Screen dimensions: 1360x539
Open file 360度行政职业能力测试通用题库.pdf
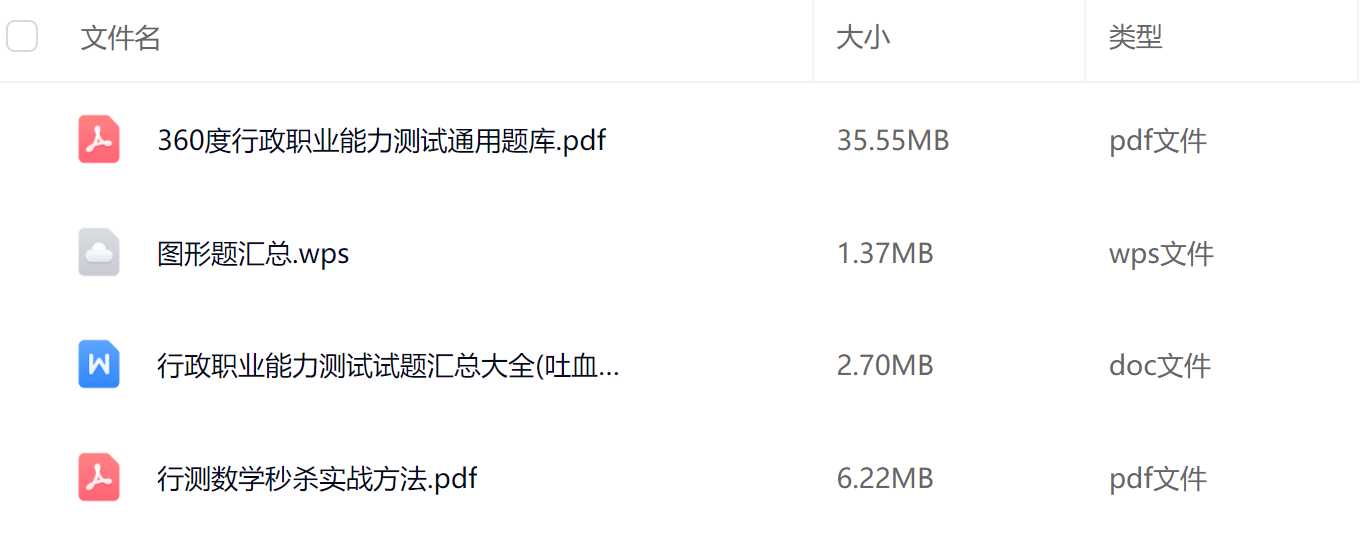click(x=382, y=141)
